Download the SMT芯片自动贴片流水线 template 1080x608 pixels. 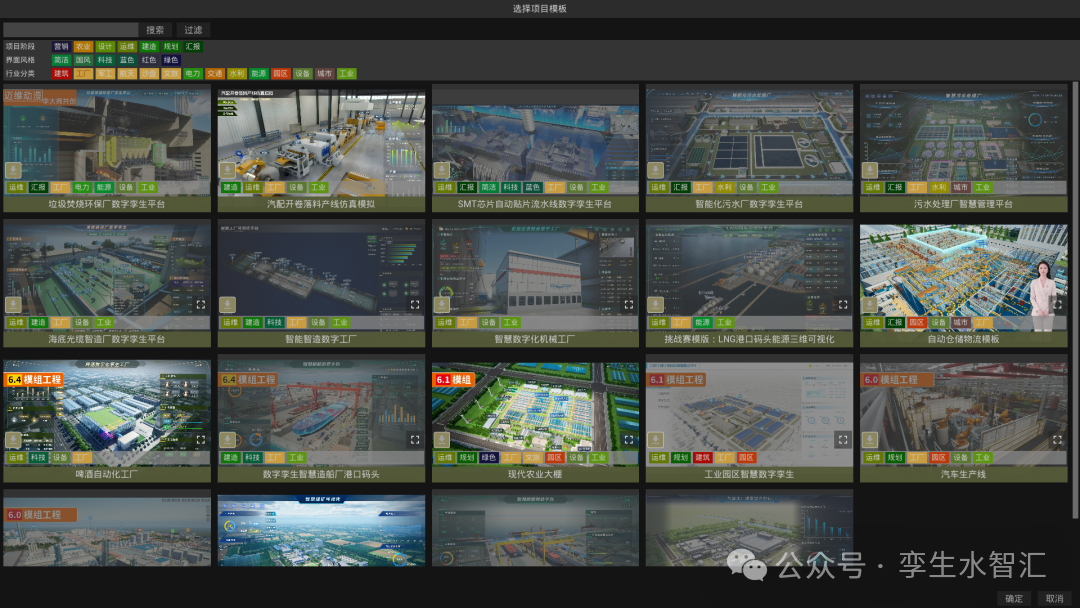click(x=442, y=169)
